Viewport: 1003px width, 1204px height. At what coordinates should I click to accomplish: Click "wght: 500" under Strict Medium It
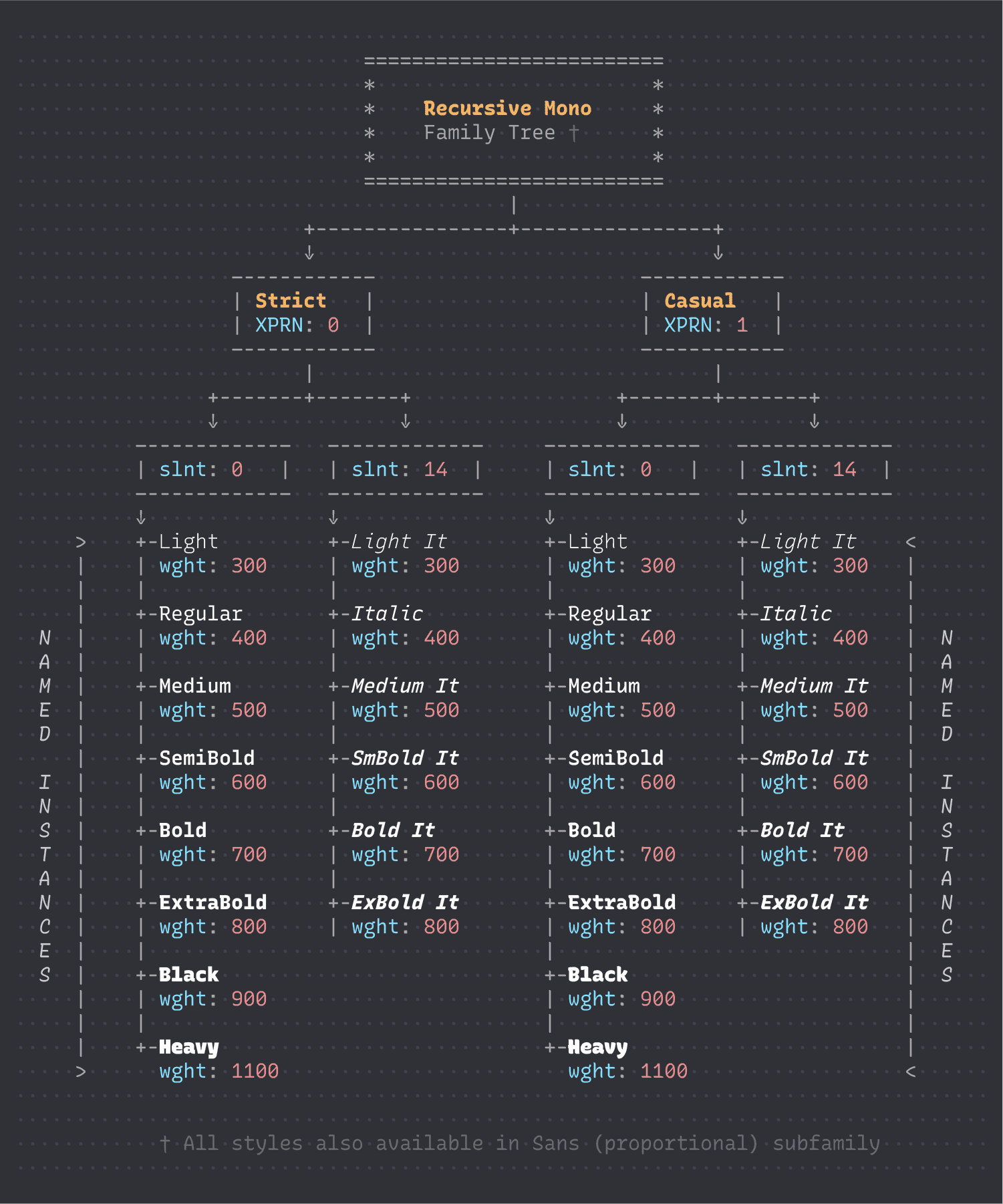tap(405, 711)
